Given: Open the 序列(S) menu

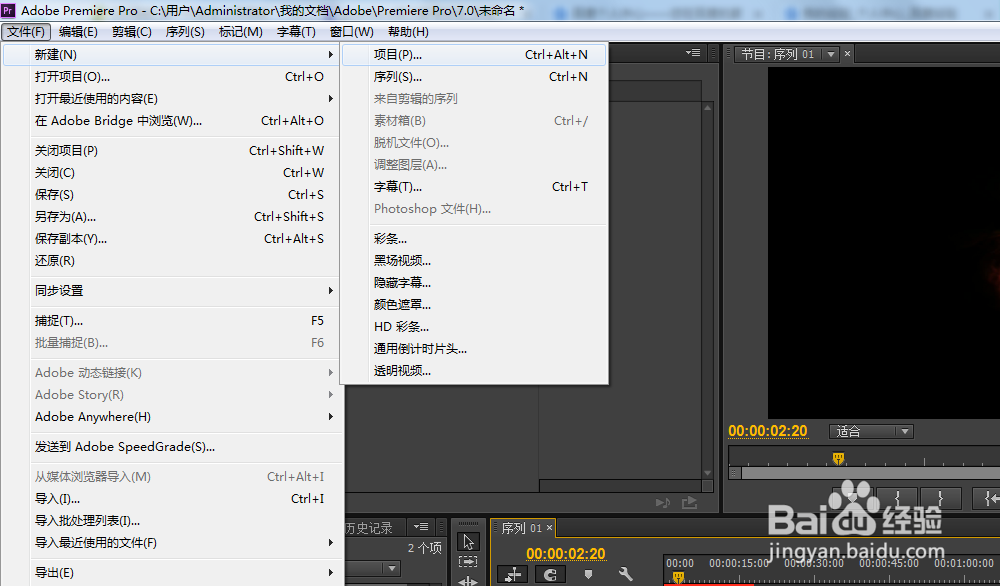Looking at the screenshot, I should [185, 32].
